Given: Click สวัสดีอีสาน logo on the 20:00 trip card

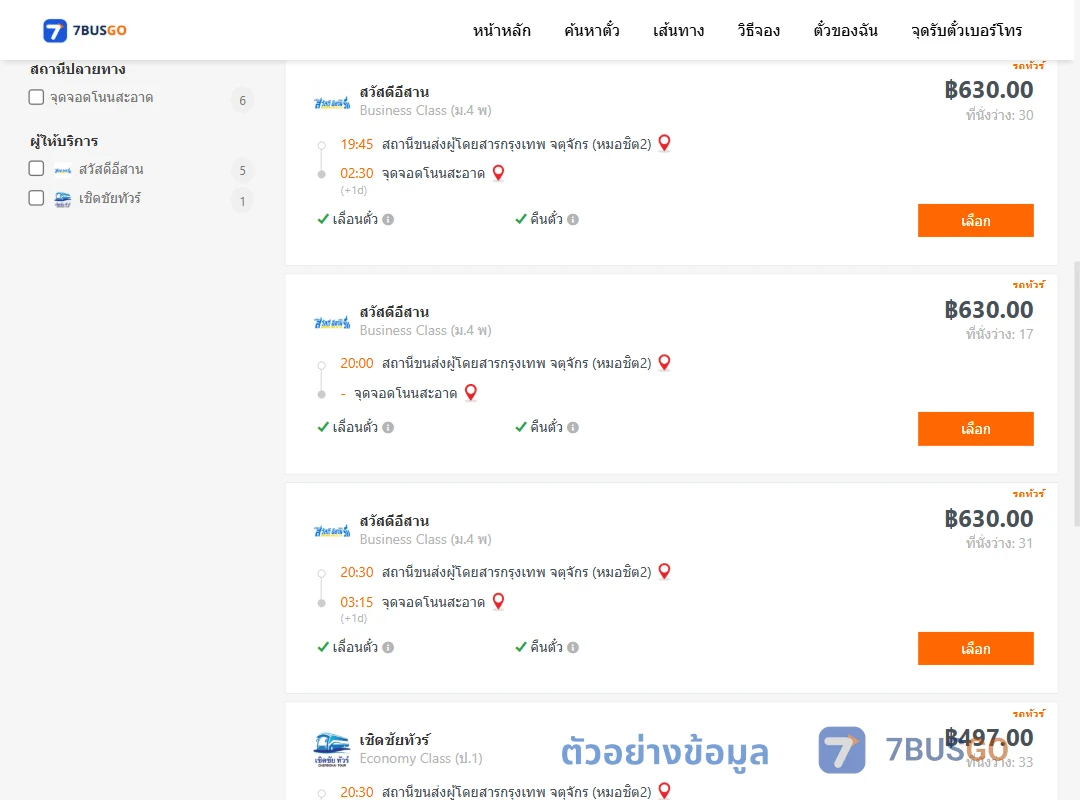Looking at the screenshot, I should point(332,322).
